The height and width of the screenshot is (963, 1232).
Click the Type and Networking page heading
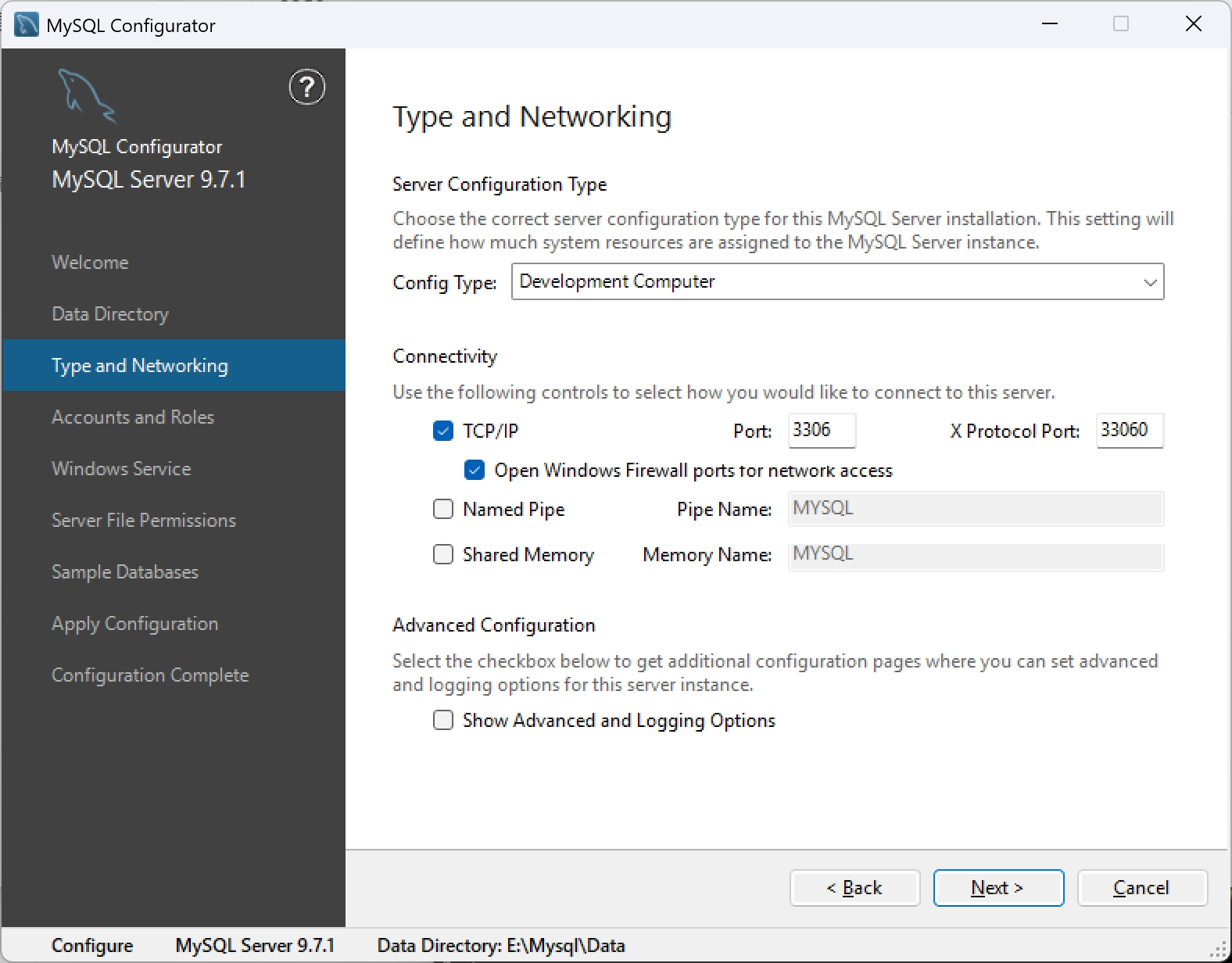(532, 116)
